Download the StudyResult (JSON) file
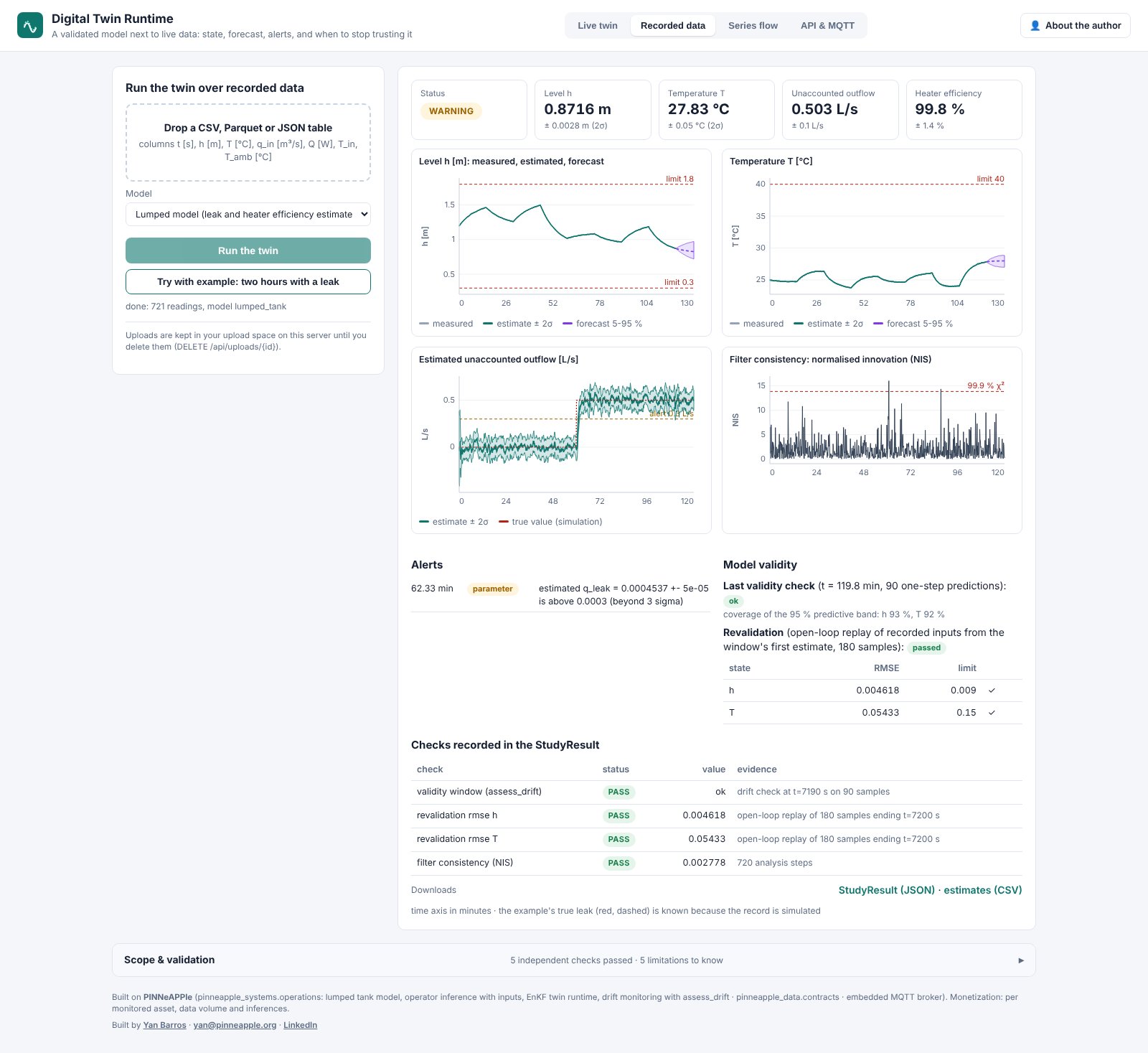 [x=887, y=890]
